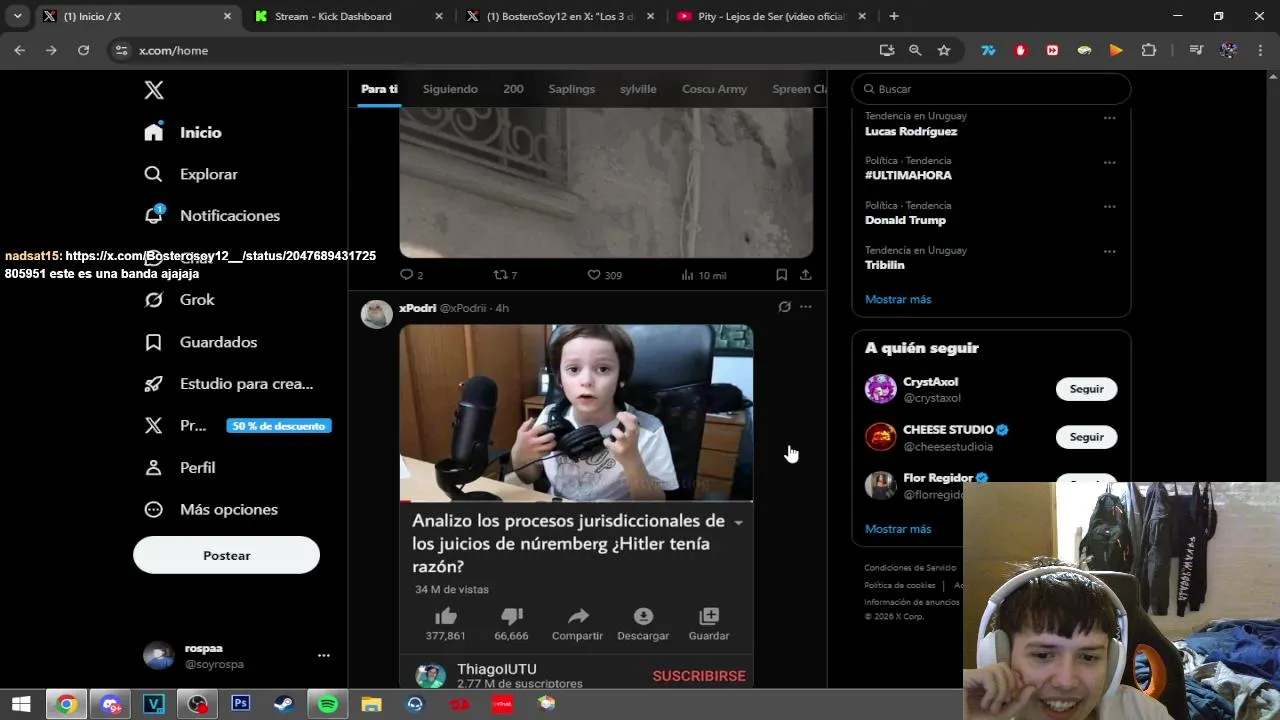Open Chrome extensions puzzle icon
Screen dimensions: 1280x720
[1148, 50]
